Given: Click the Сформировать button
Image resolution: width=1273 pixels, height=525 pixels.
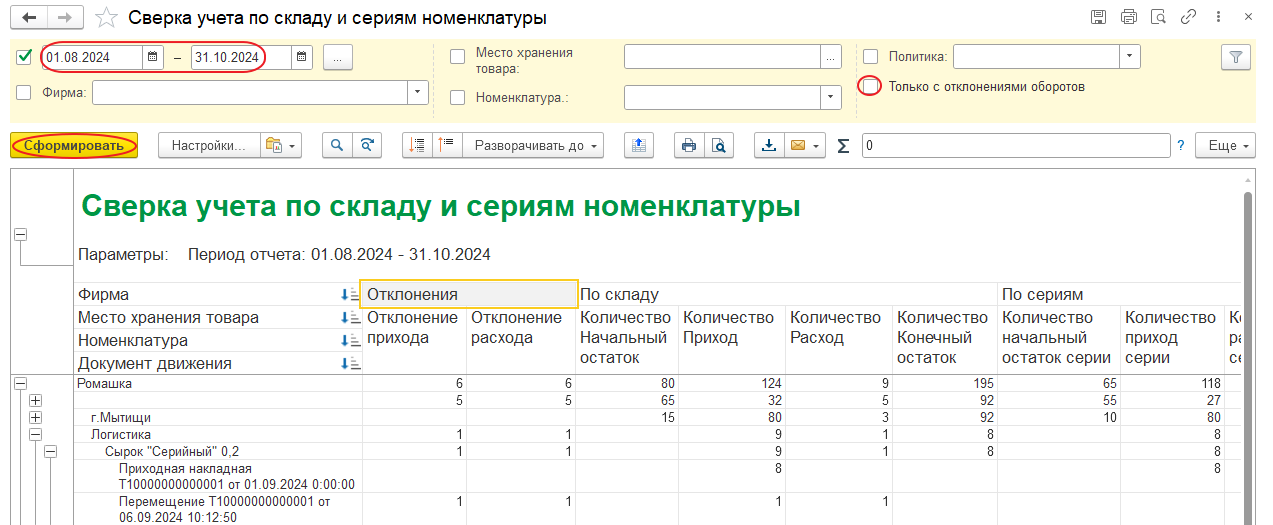Looking at the screenshot, I should click(x=74, y=146).
